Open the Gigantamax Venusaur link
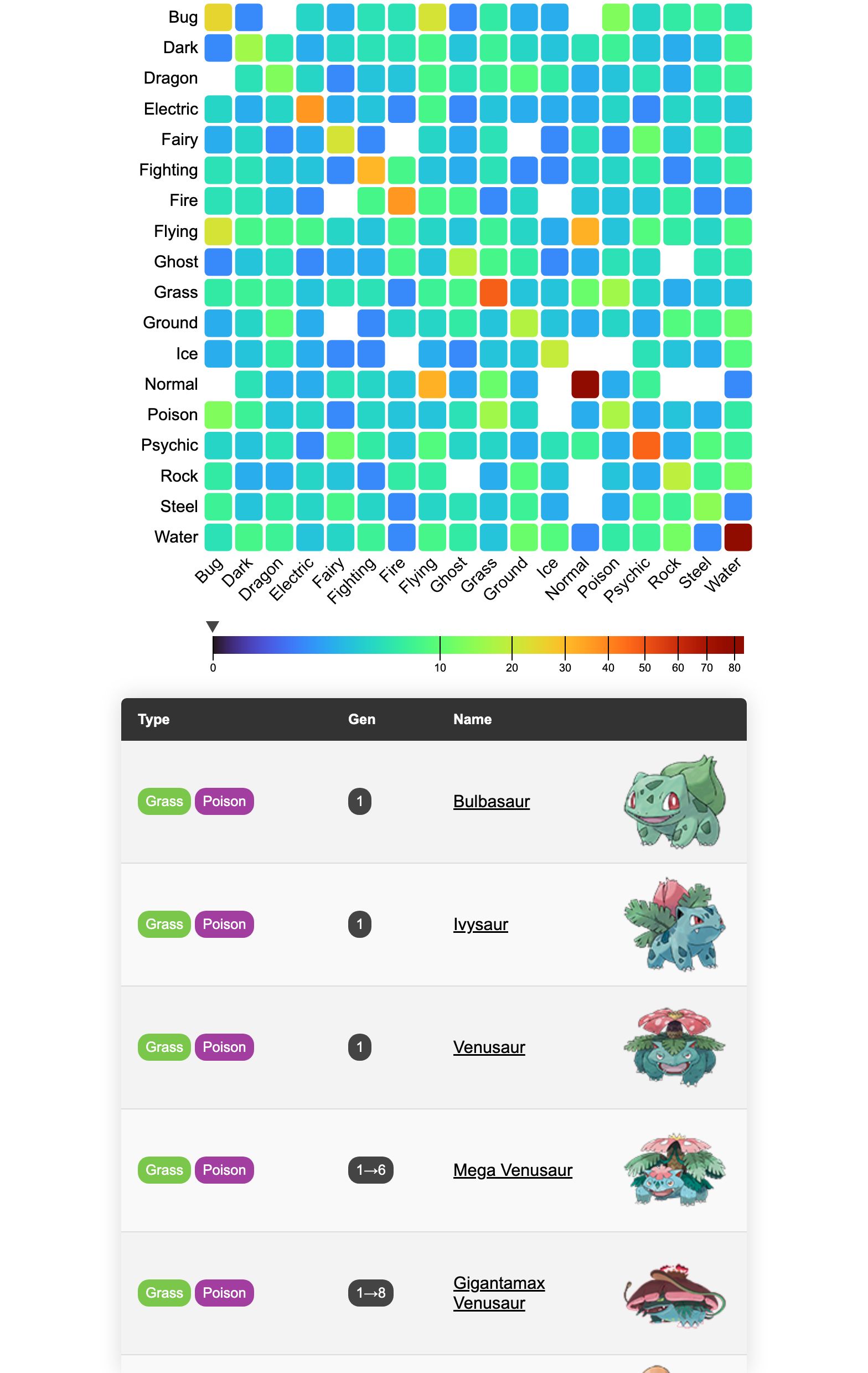Image resolution: width=868 pixels, height=1373 pixels. tap(498, 1293)
